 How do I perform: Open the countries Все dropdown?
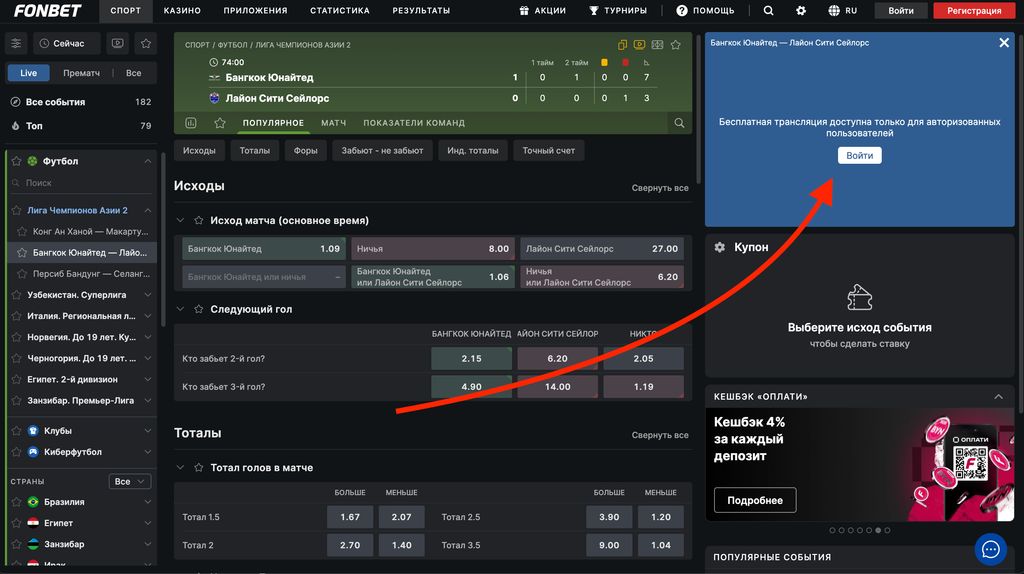[129, 481]
